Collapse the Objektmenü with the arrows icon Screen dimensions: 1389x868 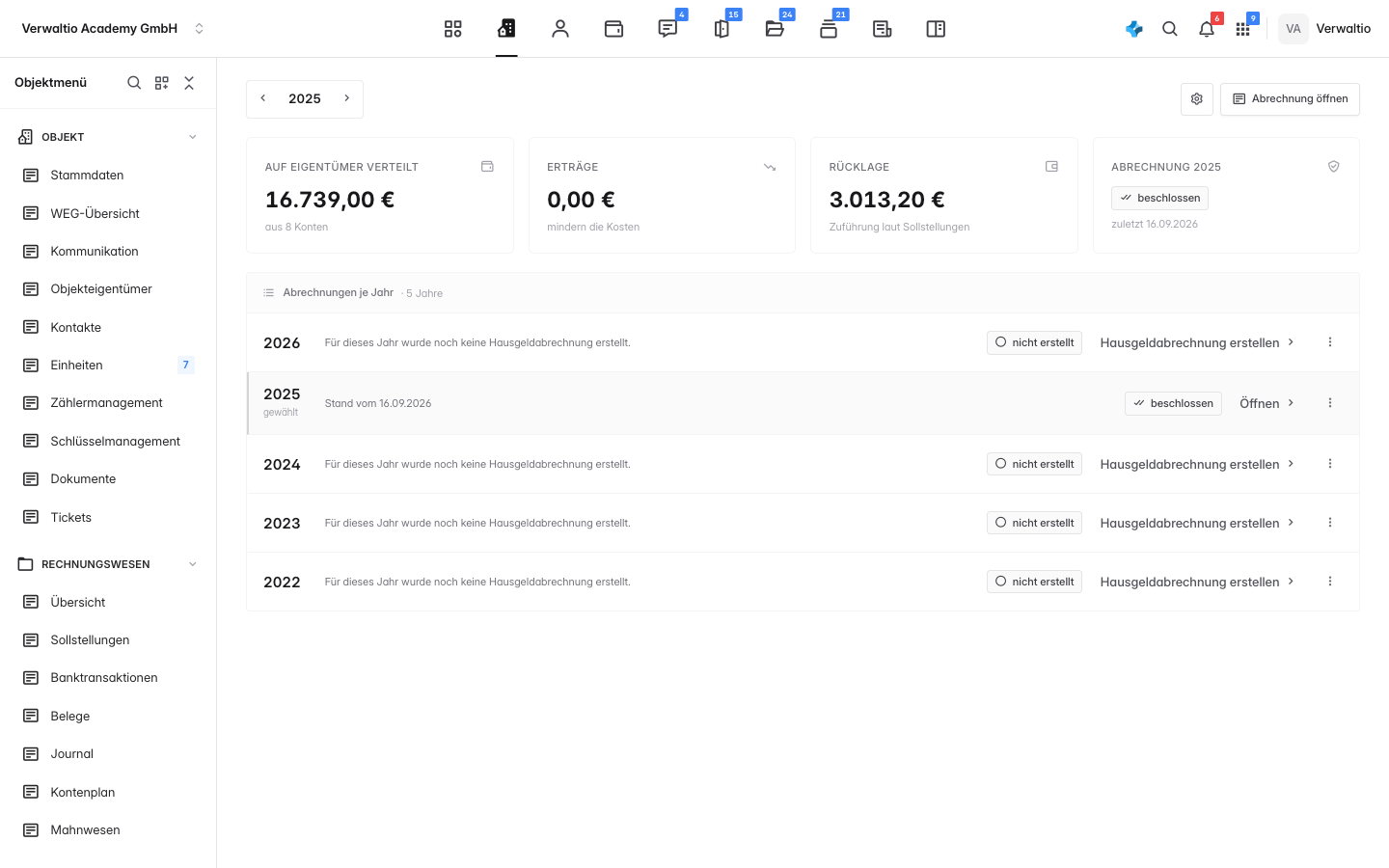coord(189,83)
